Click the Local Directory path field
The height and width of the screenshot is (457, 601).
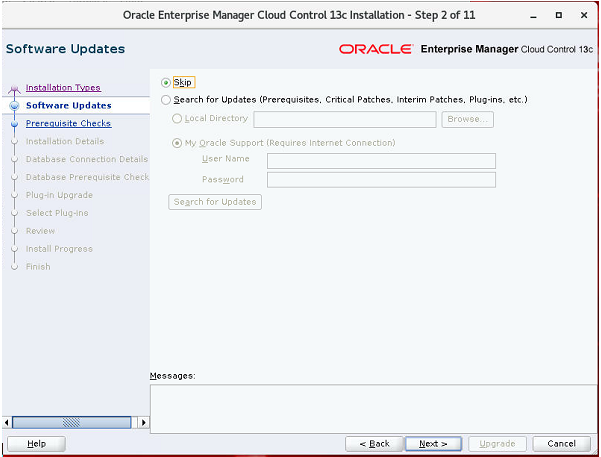(x=344, y=119)
